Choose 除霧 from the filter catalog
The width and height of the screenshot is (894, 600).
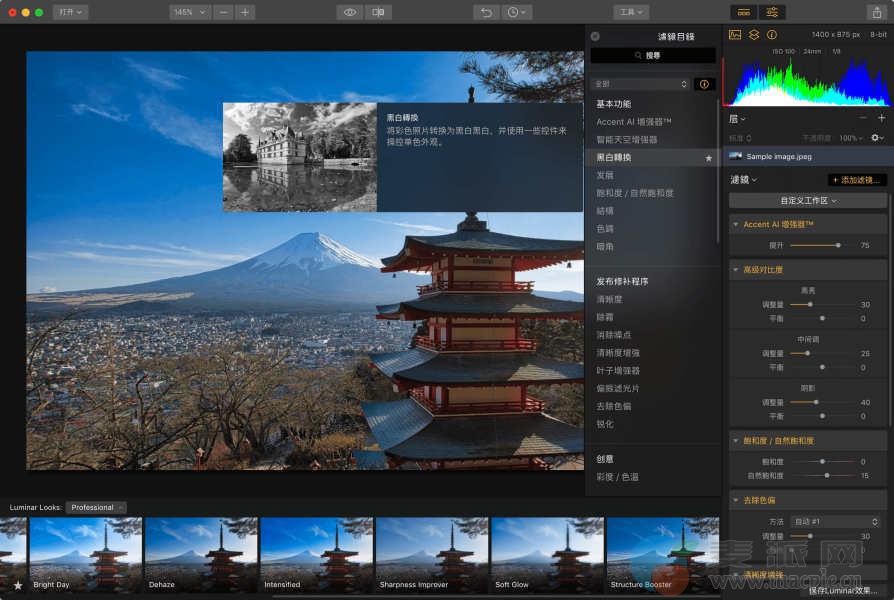605,316
